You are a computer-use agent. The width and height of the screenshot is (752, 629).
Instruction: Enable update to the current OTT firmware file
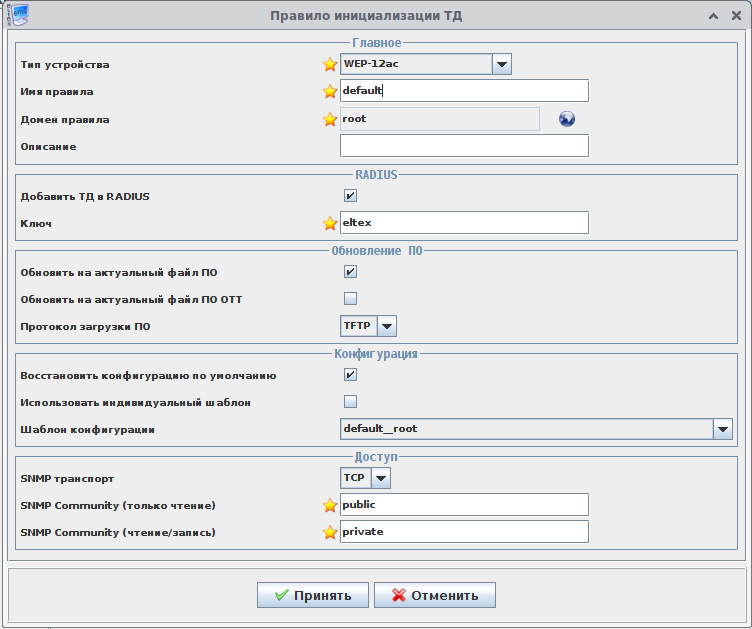(350, 298)
